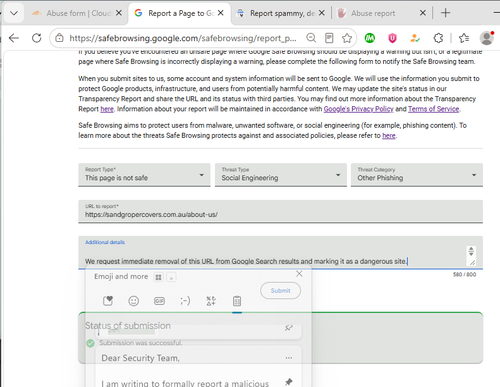The width and height of the screenshot is (500, 387).
Task: Select the Clipboard history icon
Action: (x=237, y=301)
